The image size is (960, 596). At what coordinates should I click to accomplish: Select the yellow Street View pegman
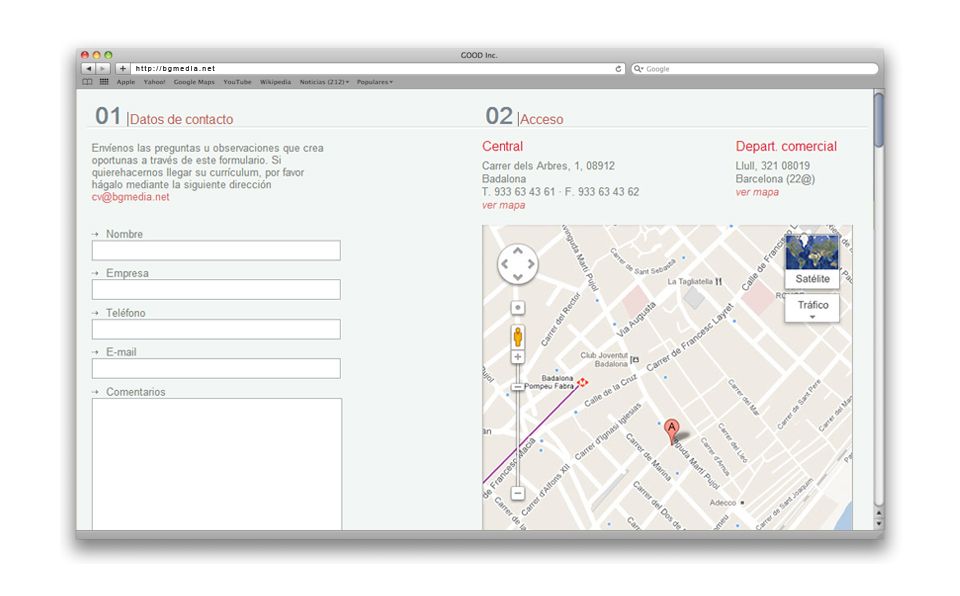[518, 335]
